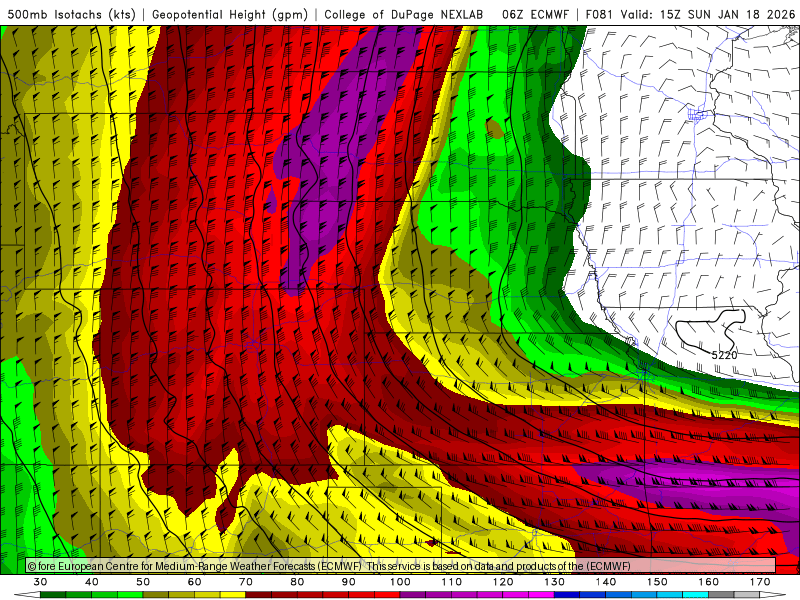Click the "Valid: 15Z SUN JAN 18 2026" text
The height and width of the screenshot is (600, 800).
click(707, 14)
